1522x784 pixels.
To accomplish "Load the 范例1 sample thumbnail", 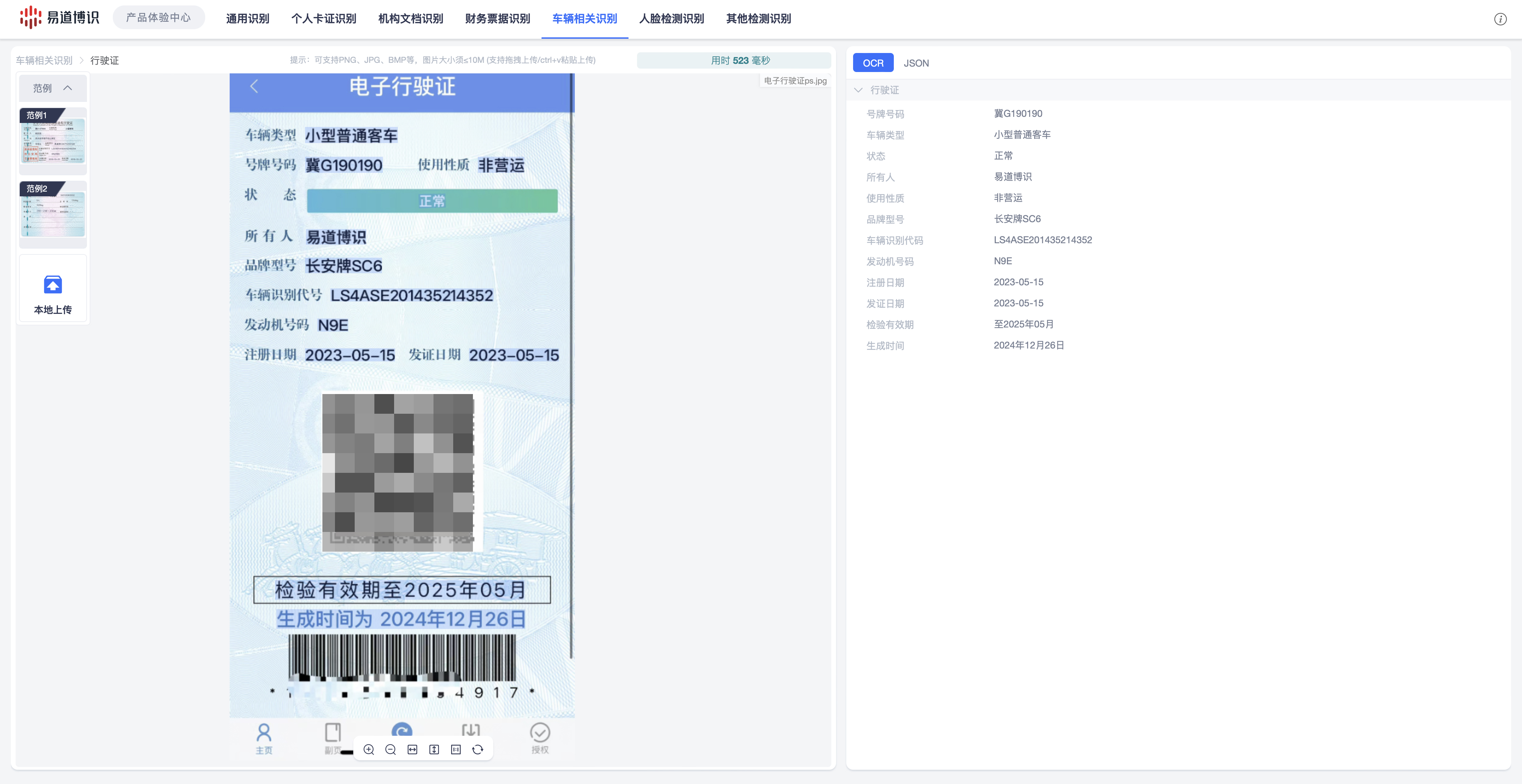I will click(53, 141).
